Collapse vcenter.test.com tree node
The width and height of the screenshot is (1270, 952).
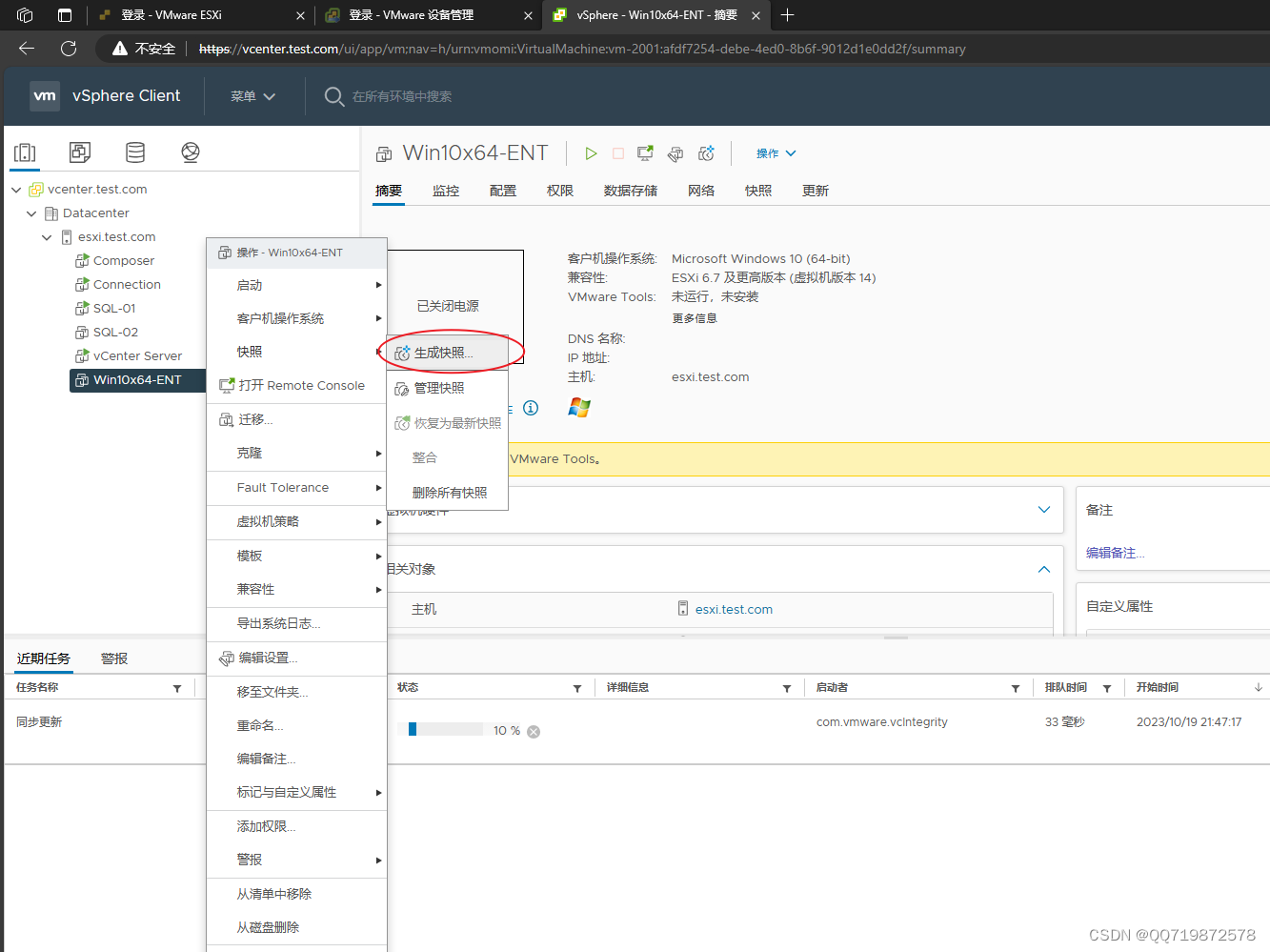click(x=16, y=190)
